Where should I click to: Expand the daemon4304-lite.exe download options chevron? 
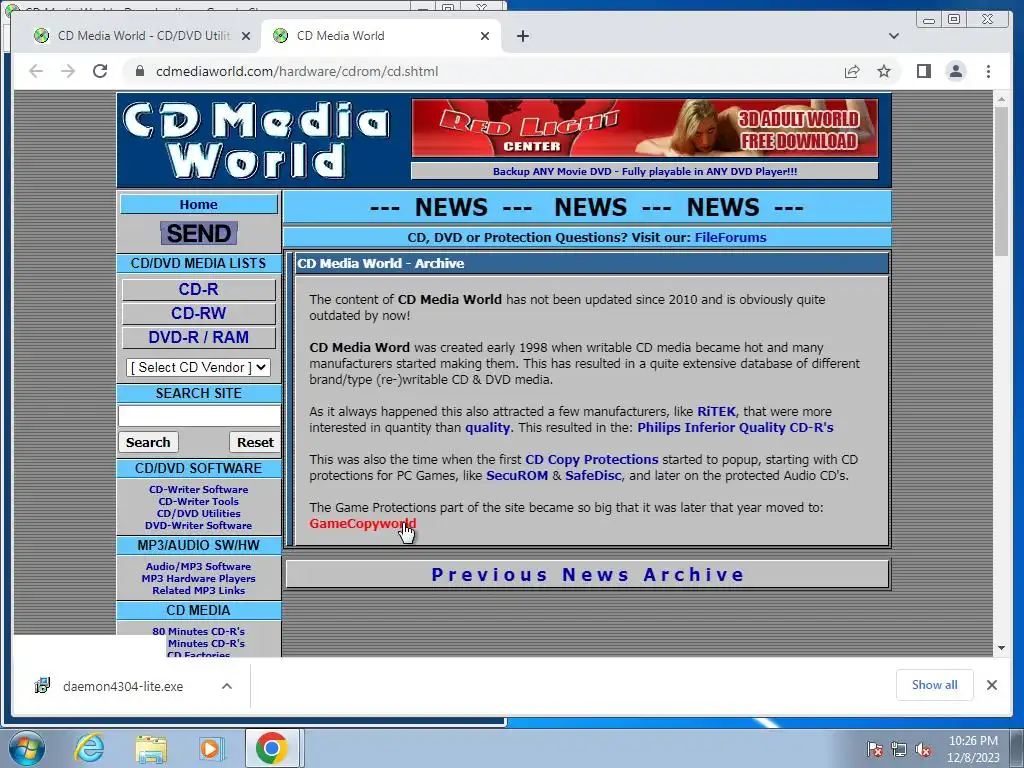tap(227, 686)
